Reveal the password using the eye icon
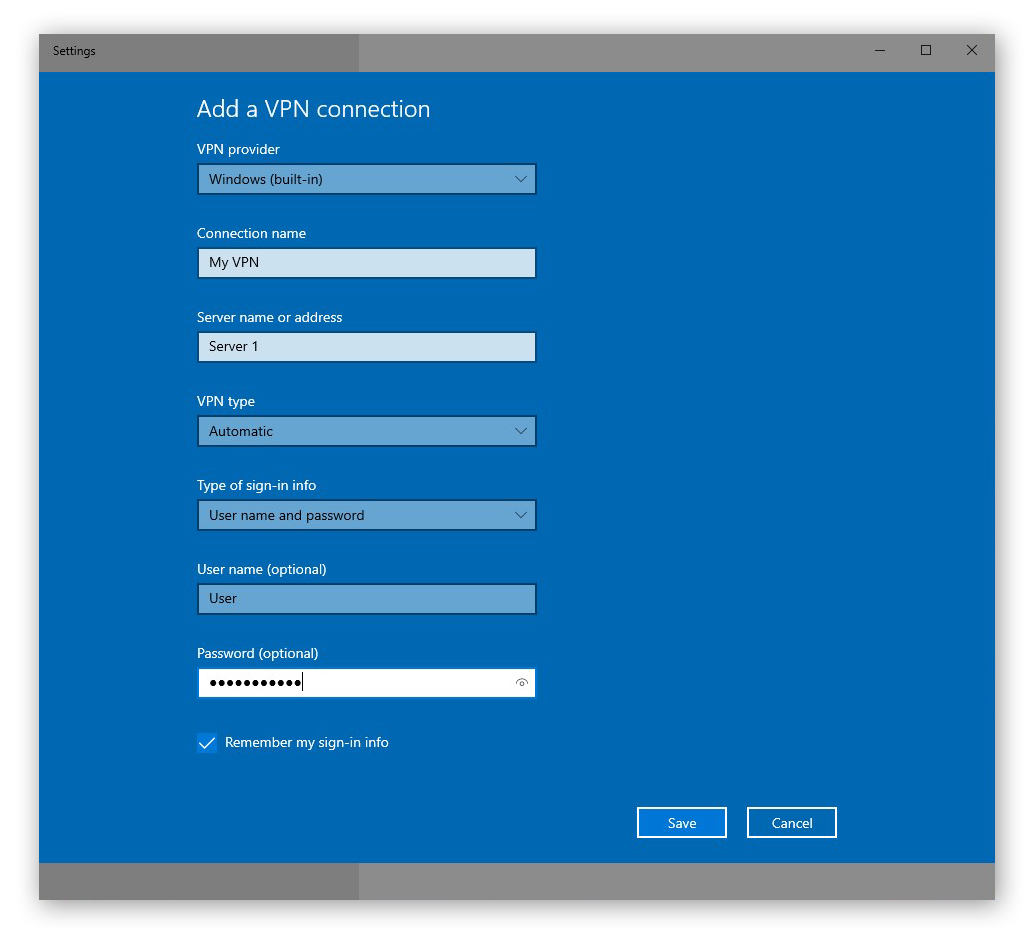Screen dimensions: 1036x941 pos(521,682)
